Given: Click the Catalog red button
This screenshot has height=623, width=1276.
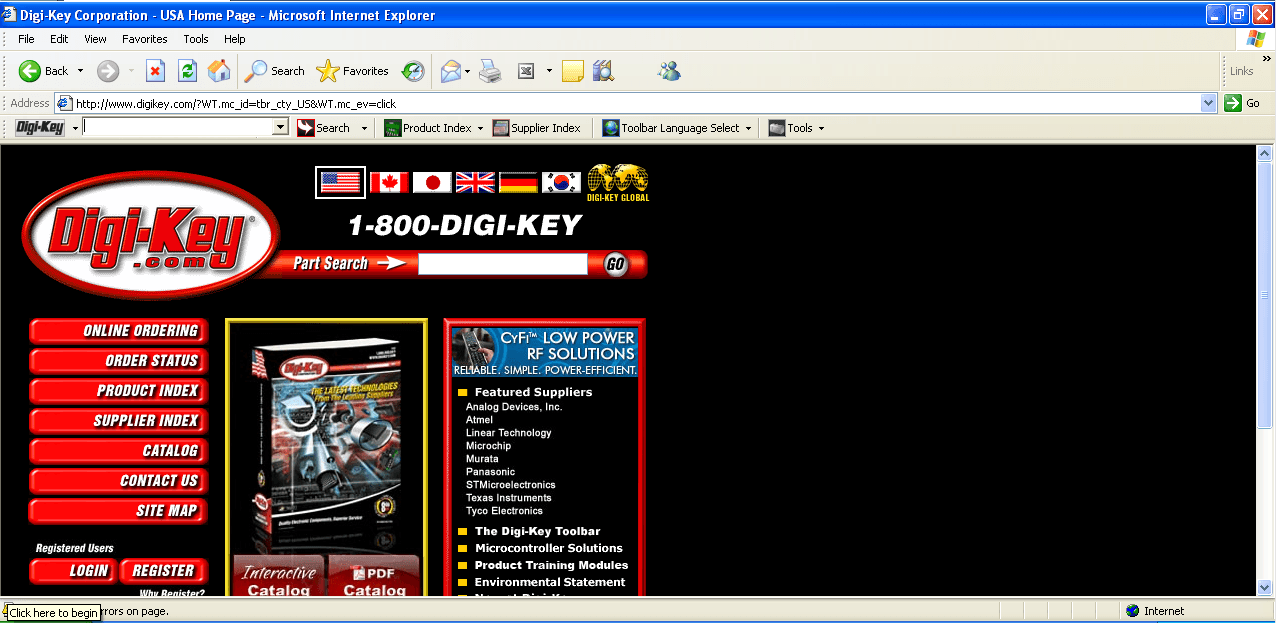Looking at the screenshot, I should click(118, 451).
